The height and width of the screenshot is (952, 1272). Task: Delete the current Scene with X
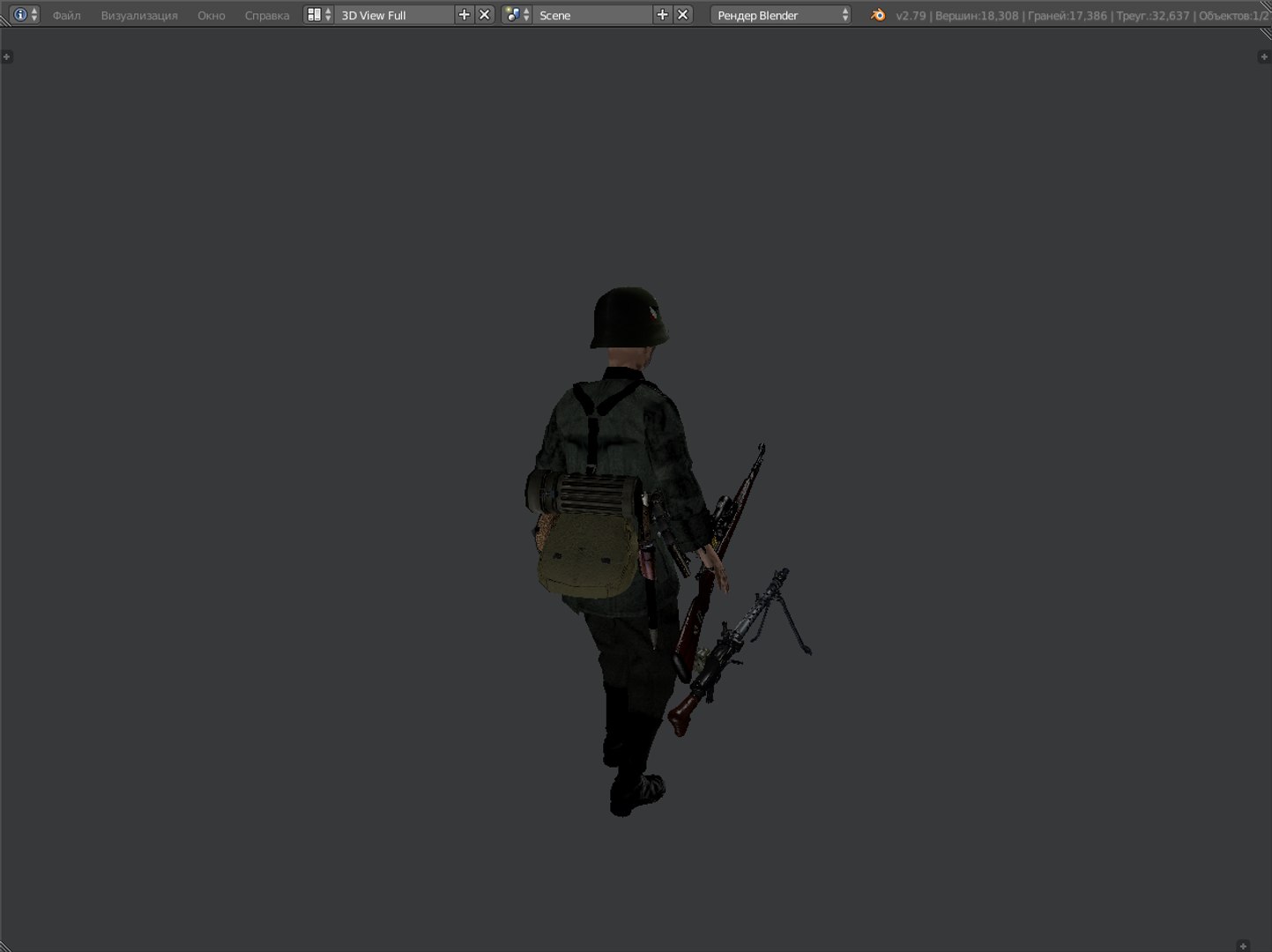[x=682, y=15]
